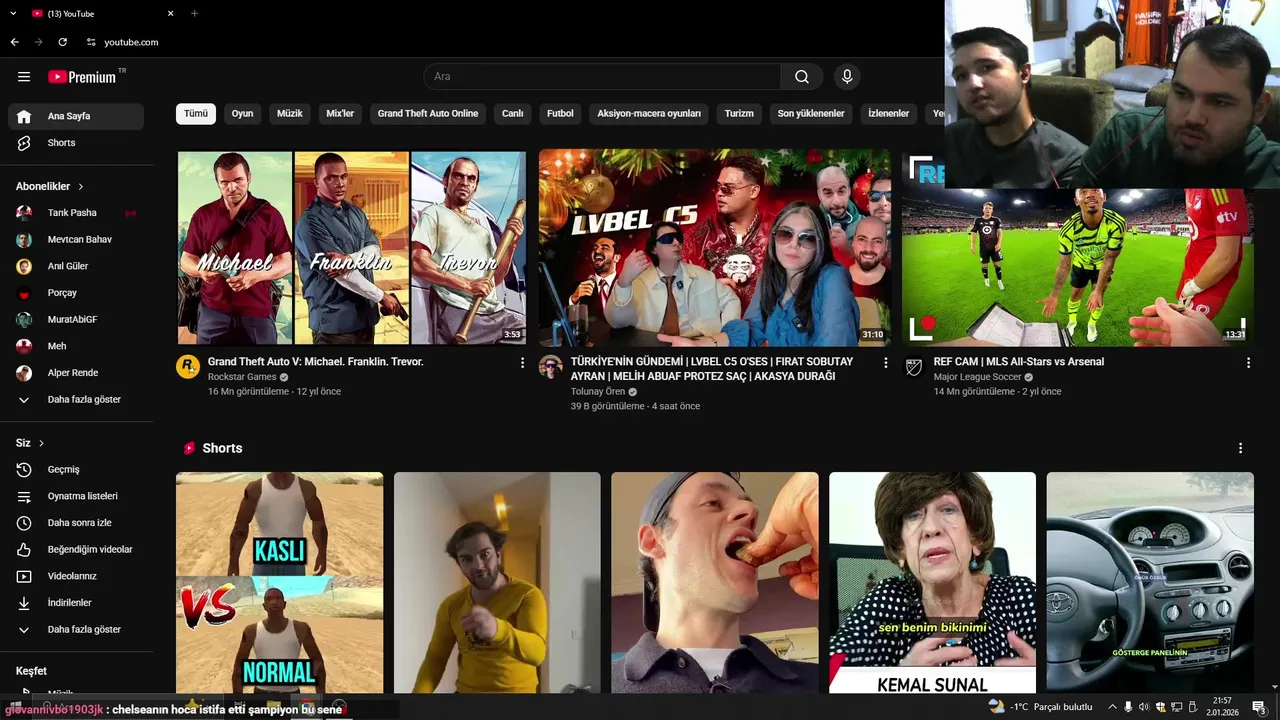Open MuratAbiGF subscription channel

(x=76, y=320)
